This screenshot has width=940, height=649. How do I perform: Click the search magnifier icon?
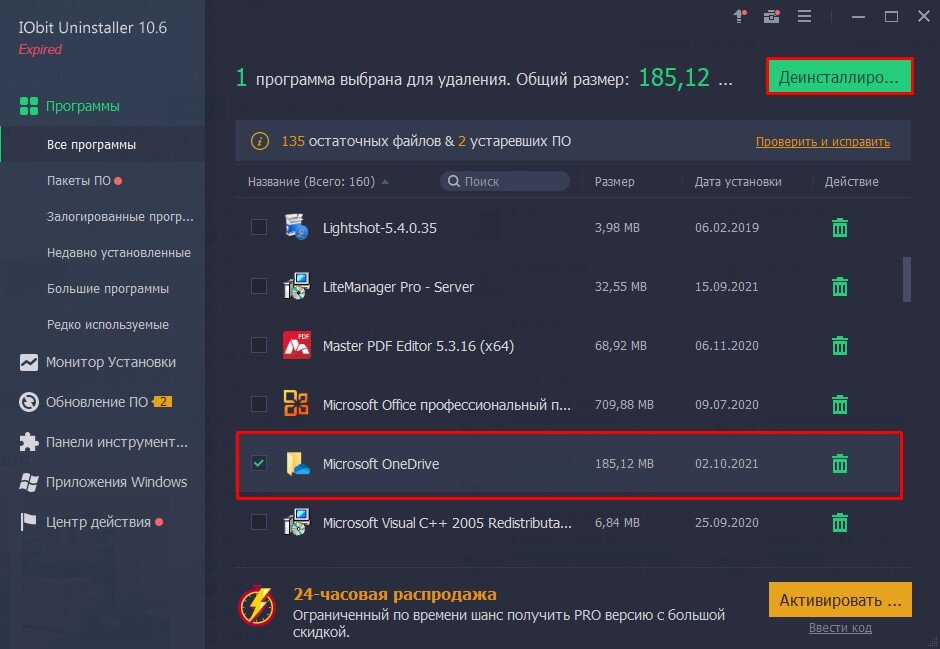[x=454, y=181]
